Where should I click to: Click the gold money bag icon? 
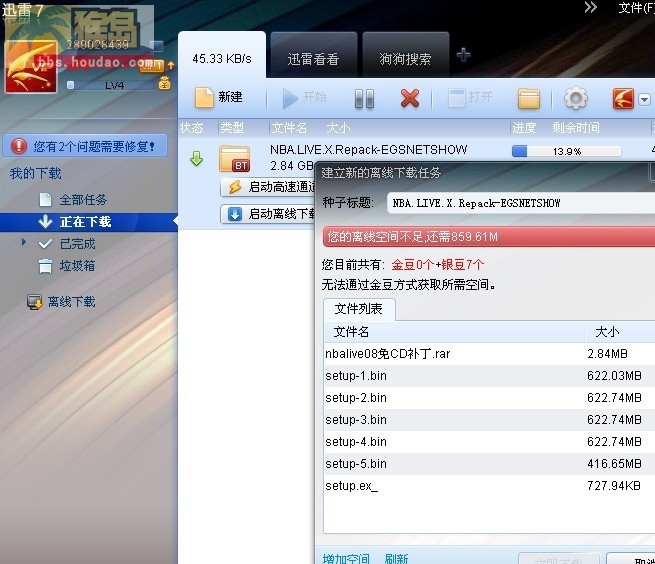pos(164,83)
